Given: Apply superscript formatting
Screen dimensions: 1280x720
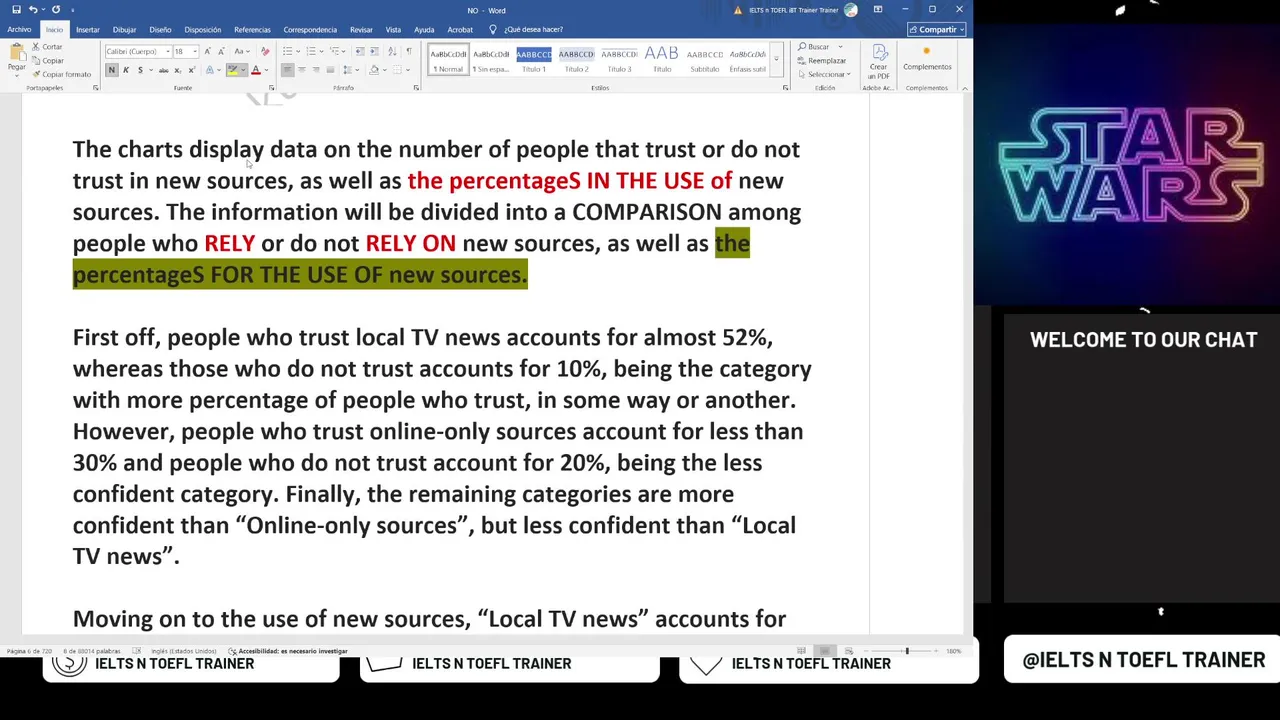Looking at the screenshot, I should pyautogui.click(x=190, y=70).
